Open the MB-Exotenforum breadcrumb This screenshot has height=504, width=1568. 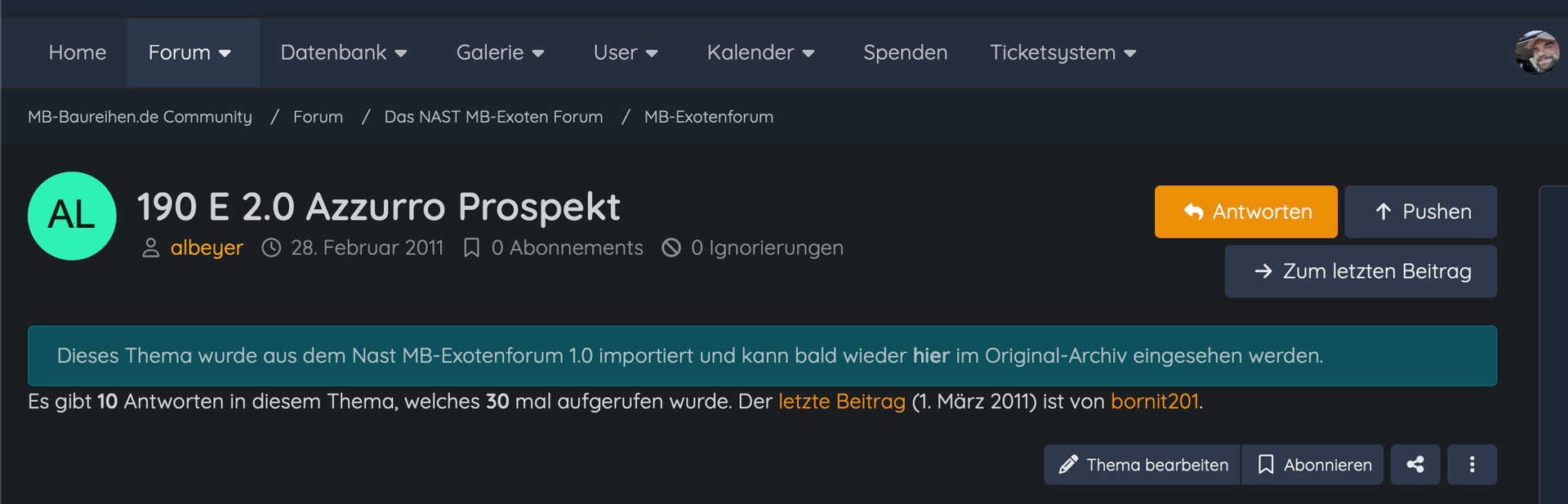708,117
